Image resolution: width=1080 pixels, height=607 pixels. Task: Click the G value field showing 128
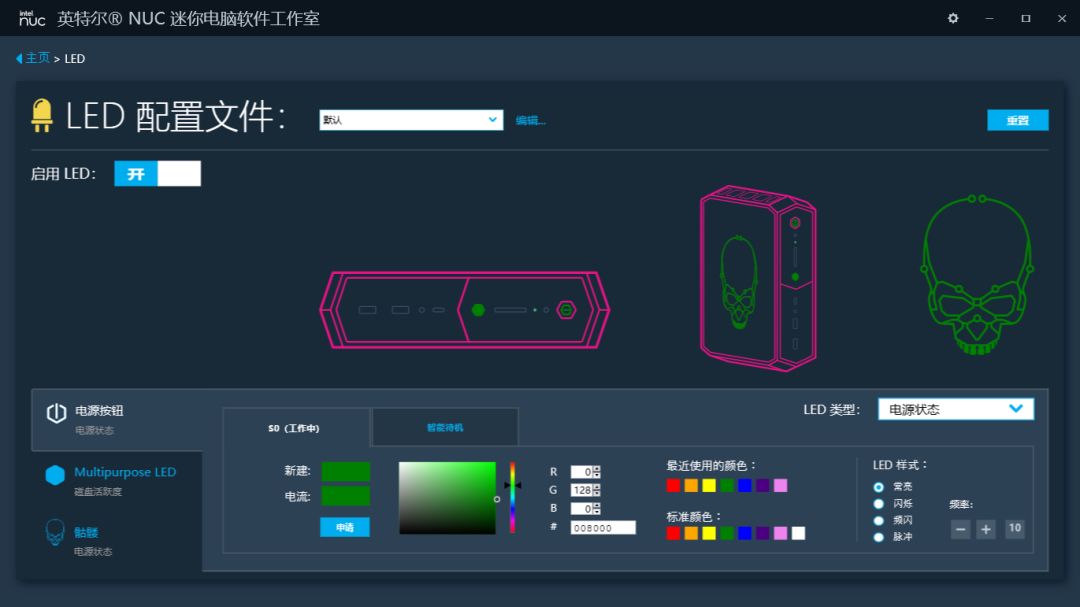(582, 490)
